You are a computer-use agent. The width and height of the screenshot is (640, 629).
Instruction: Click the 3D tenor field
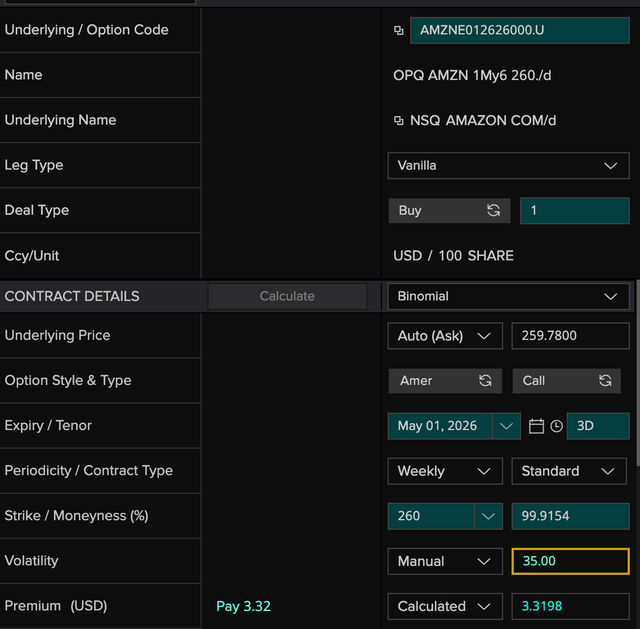598,426
